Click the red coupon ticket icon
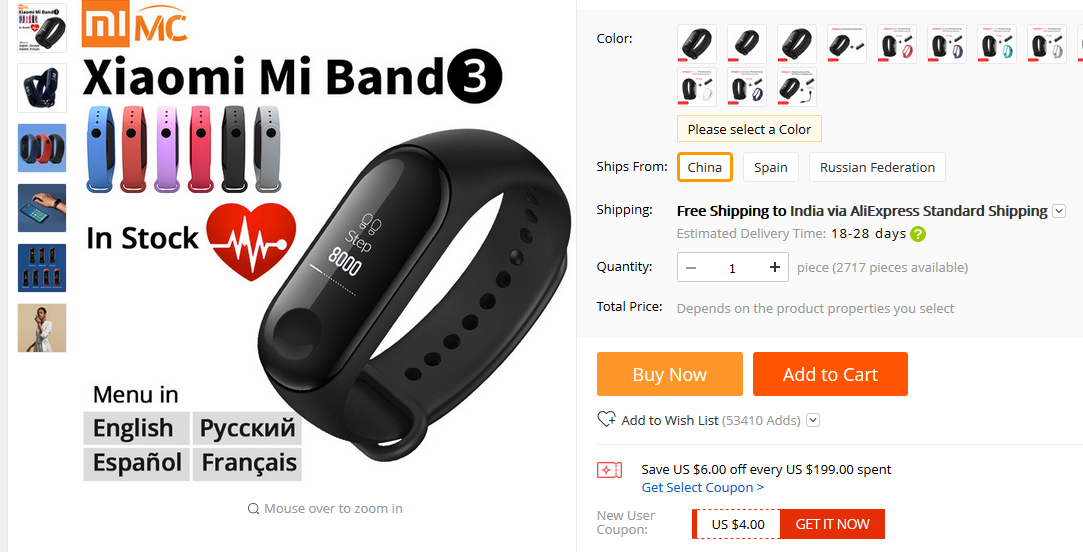The width and height of the screenshot is (1083, 552). pos(609,470)
